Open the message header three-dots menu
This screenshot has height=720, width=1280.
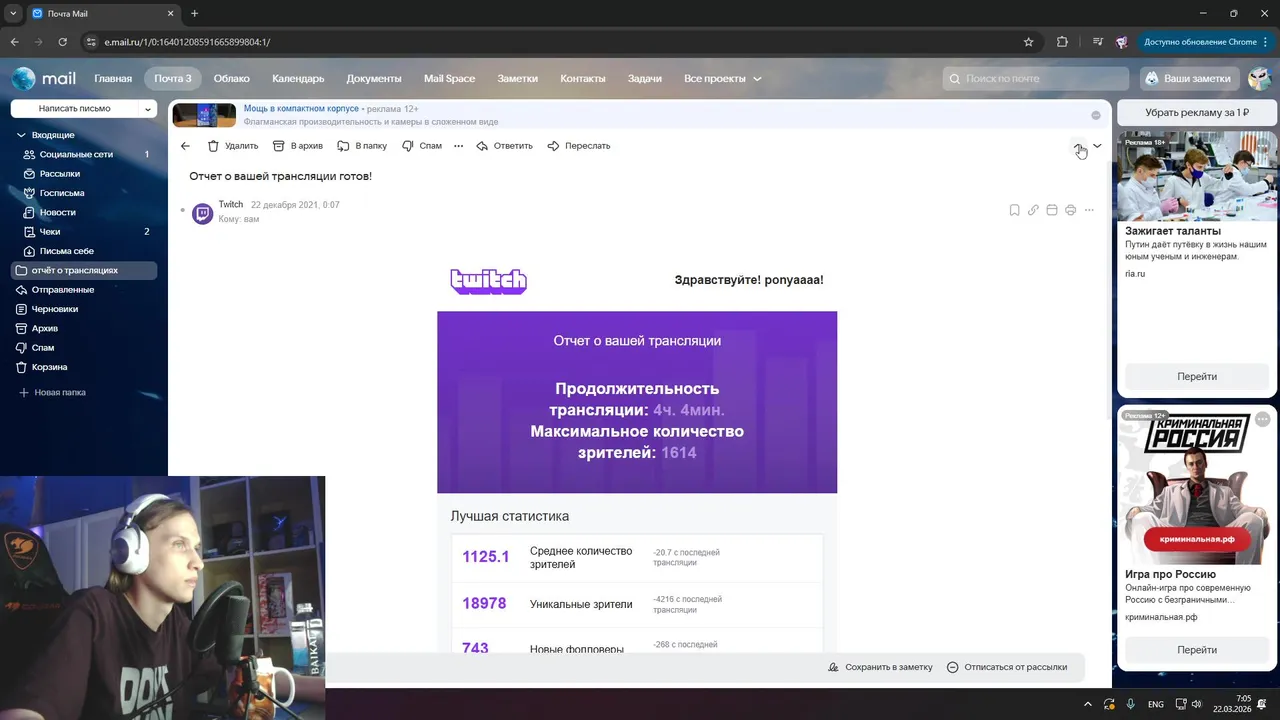tap(1089, 210)
